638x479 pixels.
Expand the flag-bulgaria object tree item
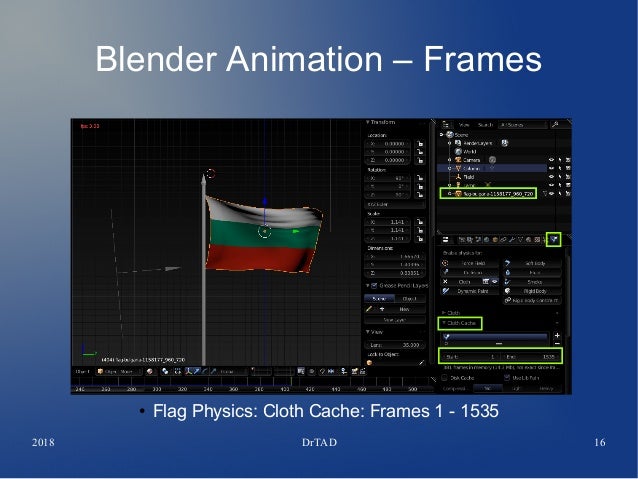pos(450,193)
